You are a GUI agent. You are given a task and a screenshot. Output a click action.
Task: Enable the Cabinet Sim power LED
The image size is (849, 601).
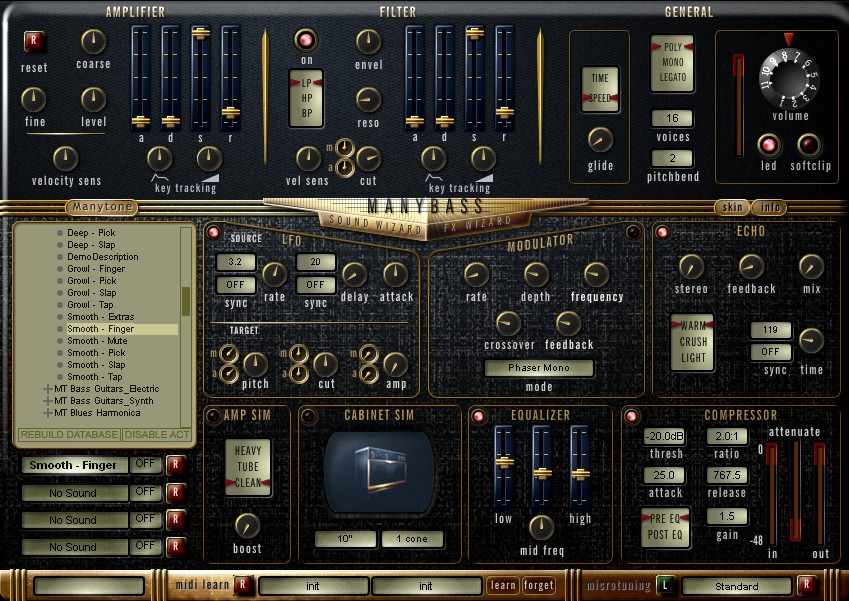[x=308, y=416]
